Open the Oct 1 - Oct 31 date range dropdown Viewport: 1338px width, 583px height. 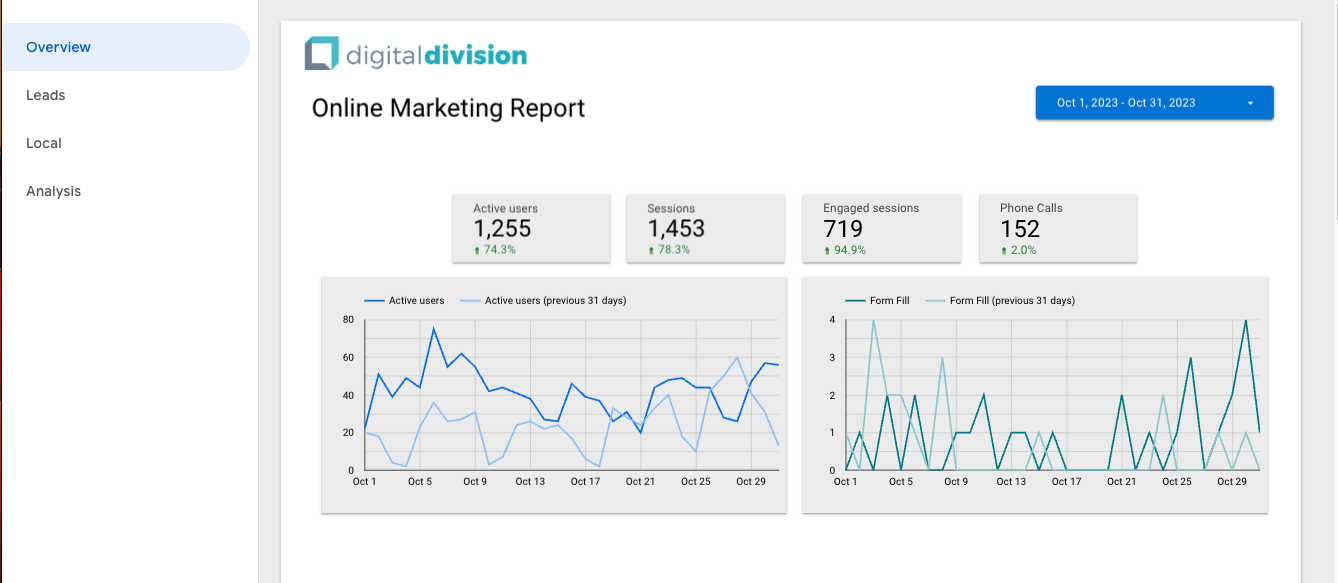[x=1153, y=103]
